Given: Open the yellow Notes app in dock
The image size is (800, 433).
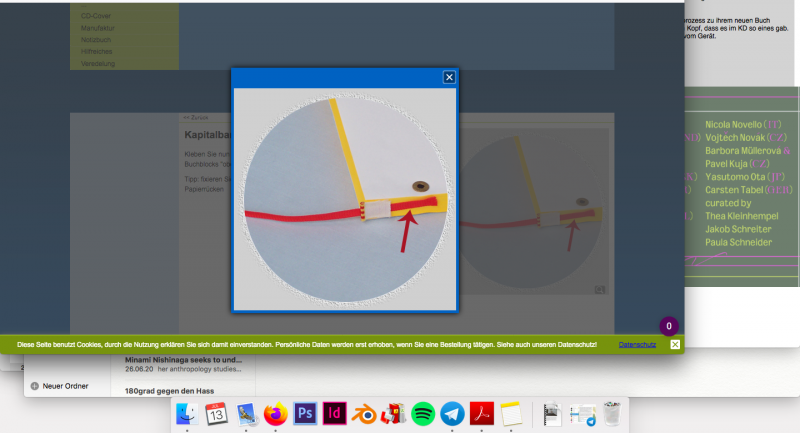Looking at the screenshot, I should (x=512, y=413).
